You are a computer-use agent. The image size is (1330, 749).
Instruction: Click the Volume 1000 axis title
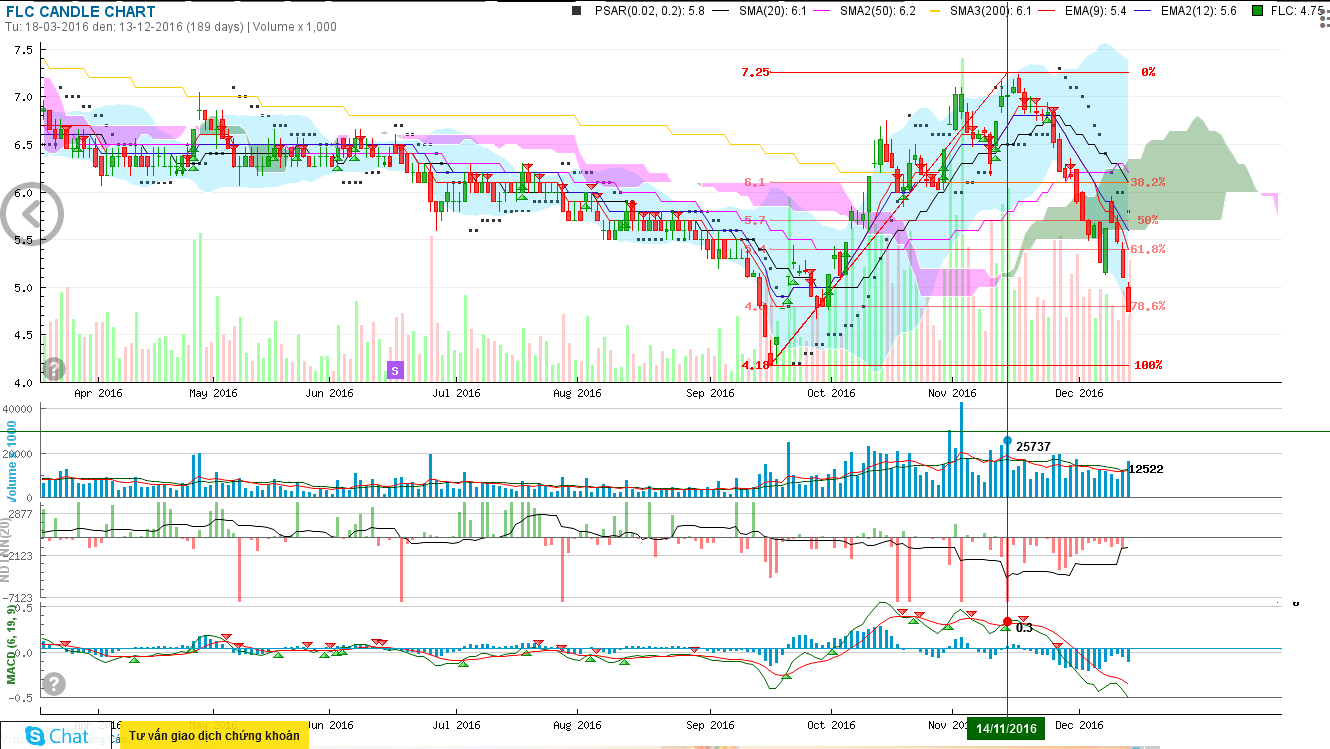(13, 462)
